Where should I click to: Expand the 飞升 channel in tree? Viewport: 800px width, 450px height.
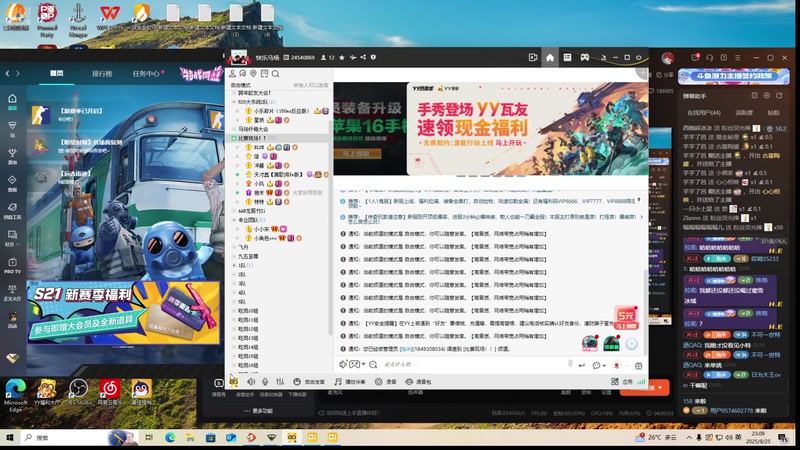coord(234,247)
